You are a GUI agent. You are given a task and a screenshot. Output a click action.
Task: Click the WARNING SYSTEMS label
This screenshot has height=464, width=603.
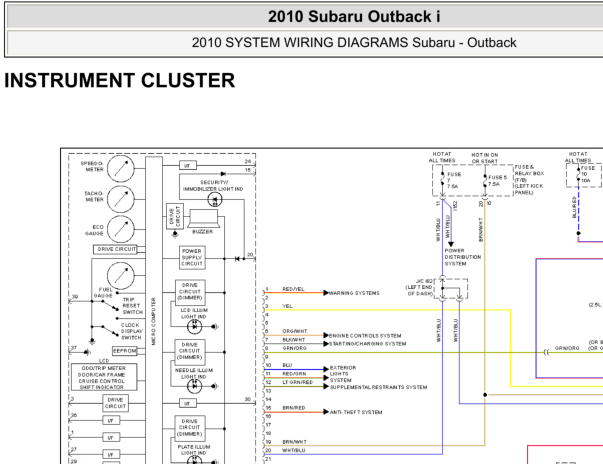point(354,293)
